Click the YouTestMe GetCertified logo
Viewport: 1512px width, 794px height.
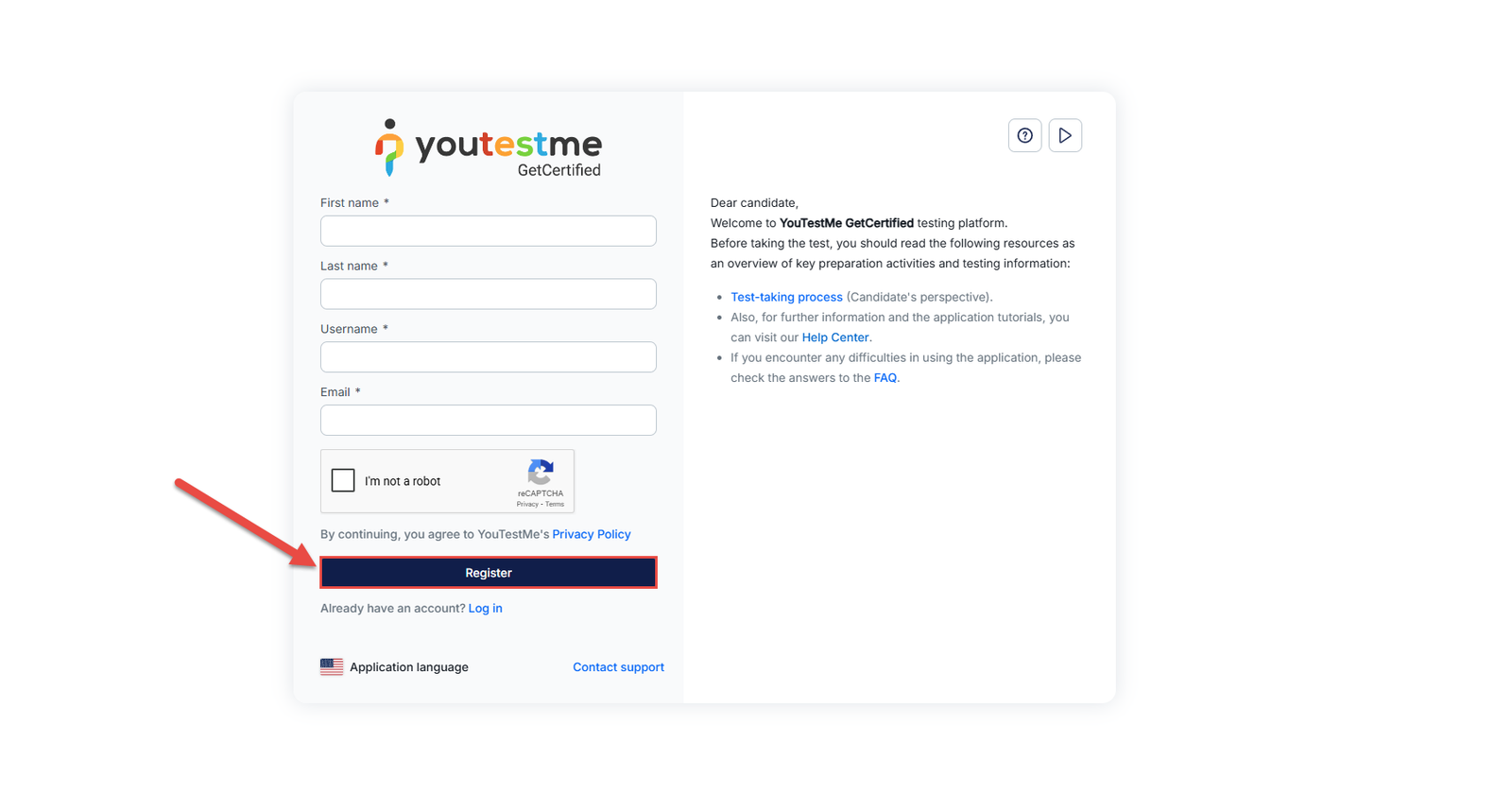click(488, 148)
